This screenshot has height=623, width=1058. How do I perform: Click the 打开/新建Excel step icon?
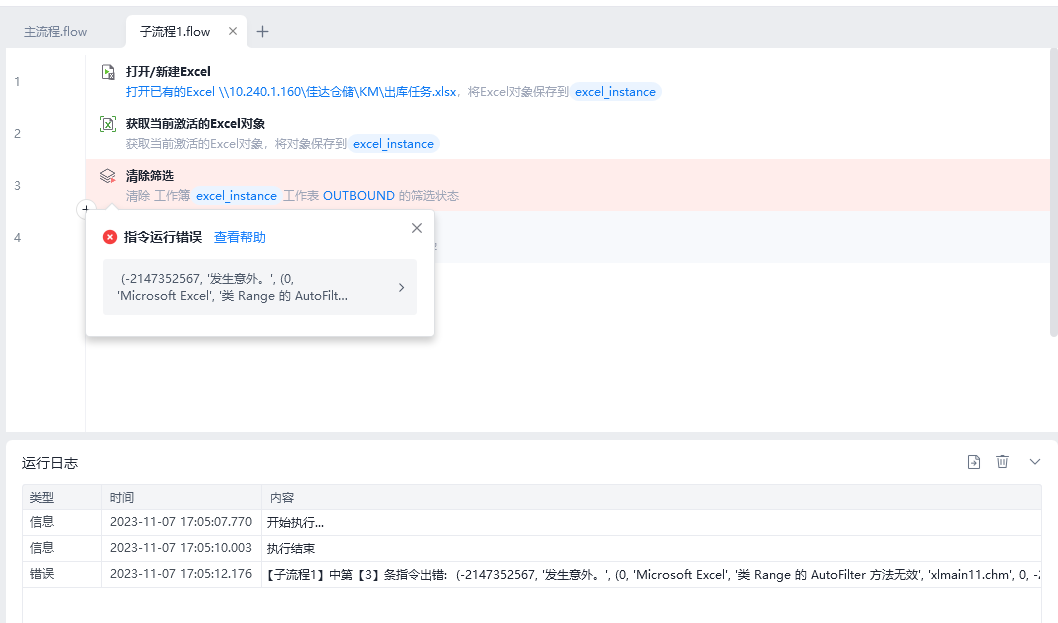(x=108, y=72)
